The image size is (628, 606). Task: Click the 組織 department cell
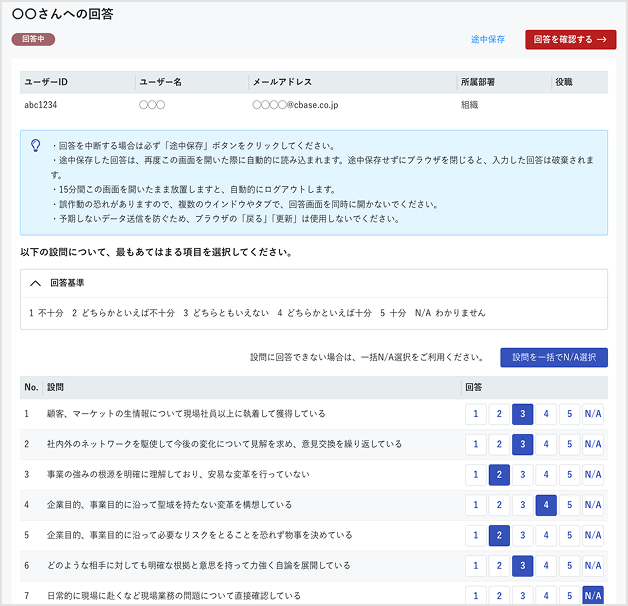(x=469, y=105)
